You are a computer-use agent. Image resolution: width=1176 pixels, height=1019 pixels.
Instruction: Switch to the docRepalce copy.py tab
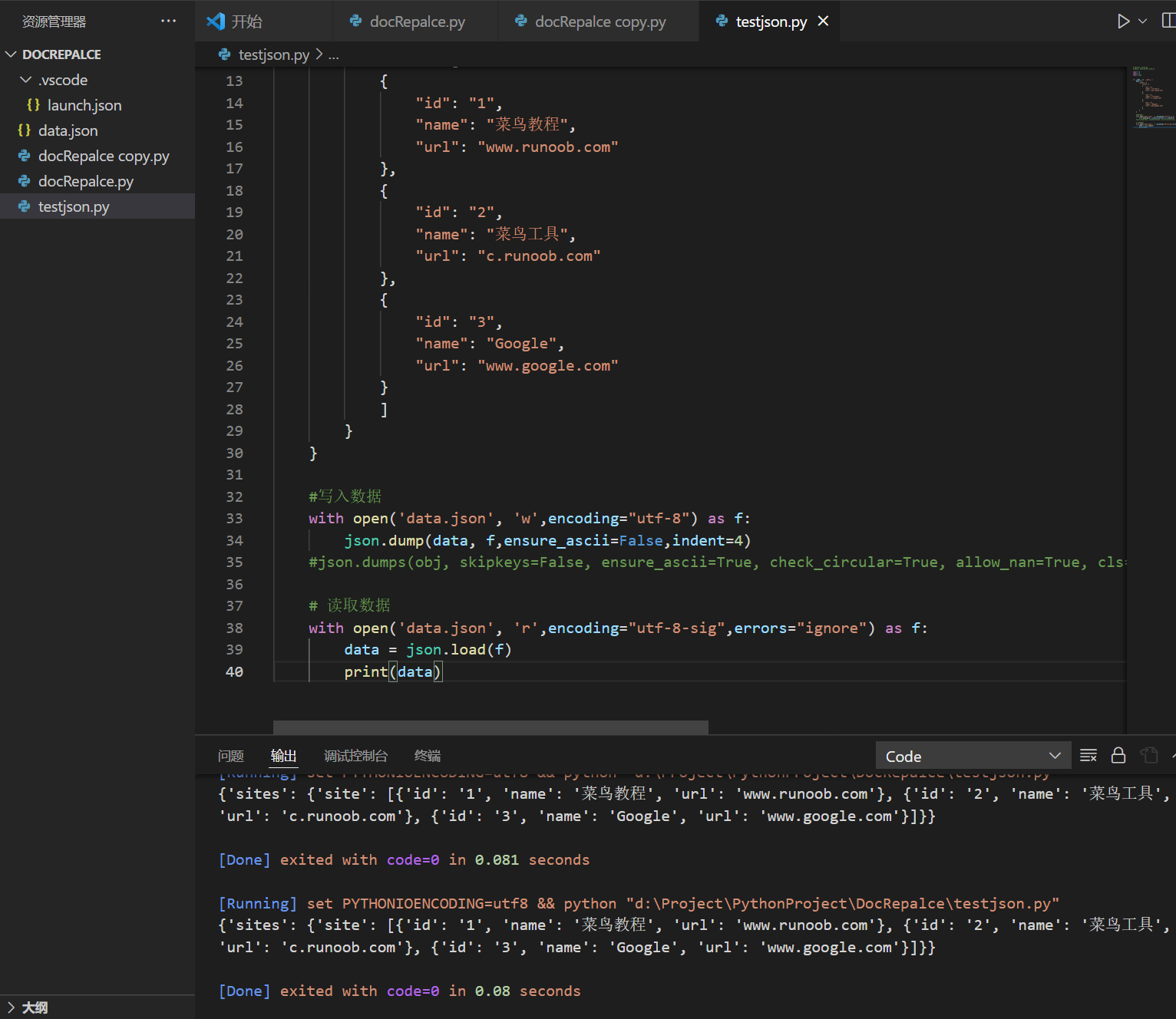coord(600,21)
